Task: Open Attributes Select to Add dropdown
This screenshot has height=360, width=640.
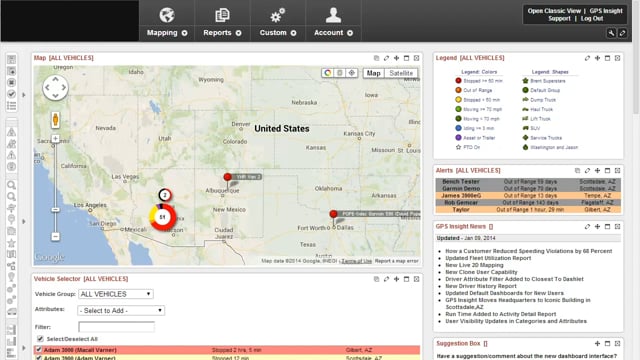Action: click(x=121, y=311)
